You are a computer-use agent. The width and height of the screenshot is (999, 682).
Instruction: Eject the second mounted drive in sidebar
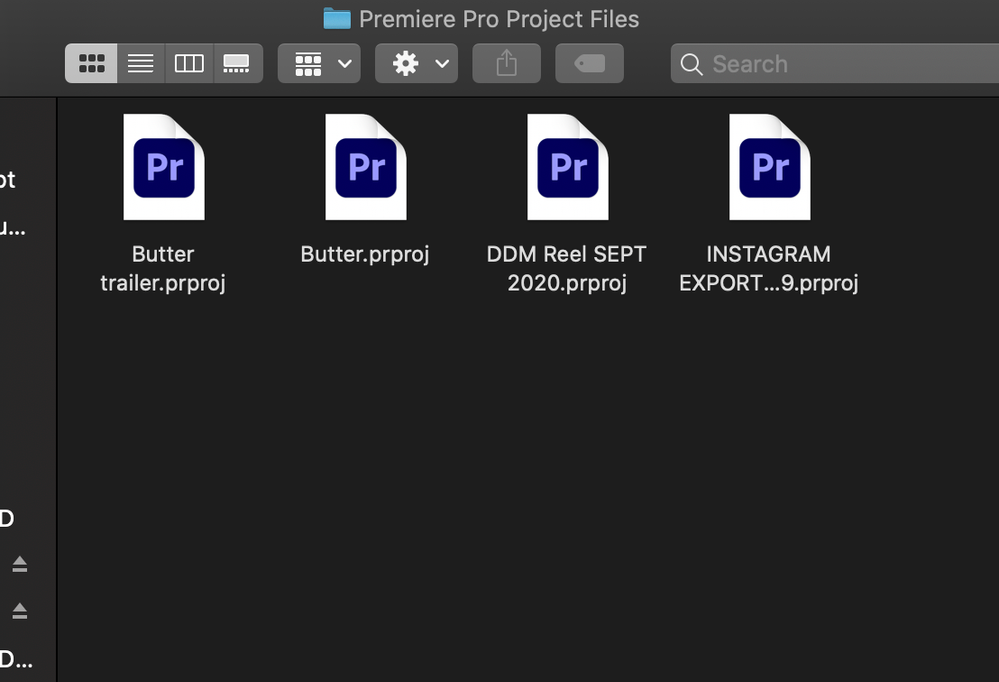(22, 611)
